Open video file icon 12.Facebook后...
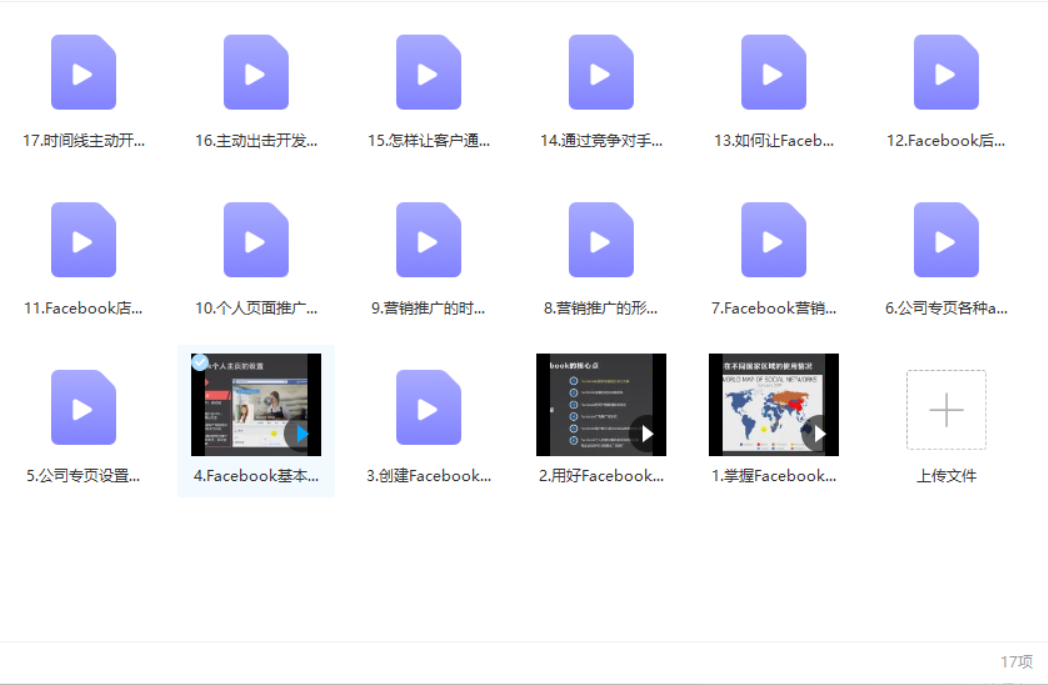Image resolution: width=1048 pixels, height=685 pixels. (946, 72)
